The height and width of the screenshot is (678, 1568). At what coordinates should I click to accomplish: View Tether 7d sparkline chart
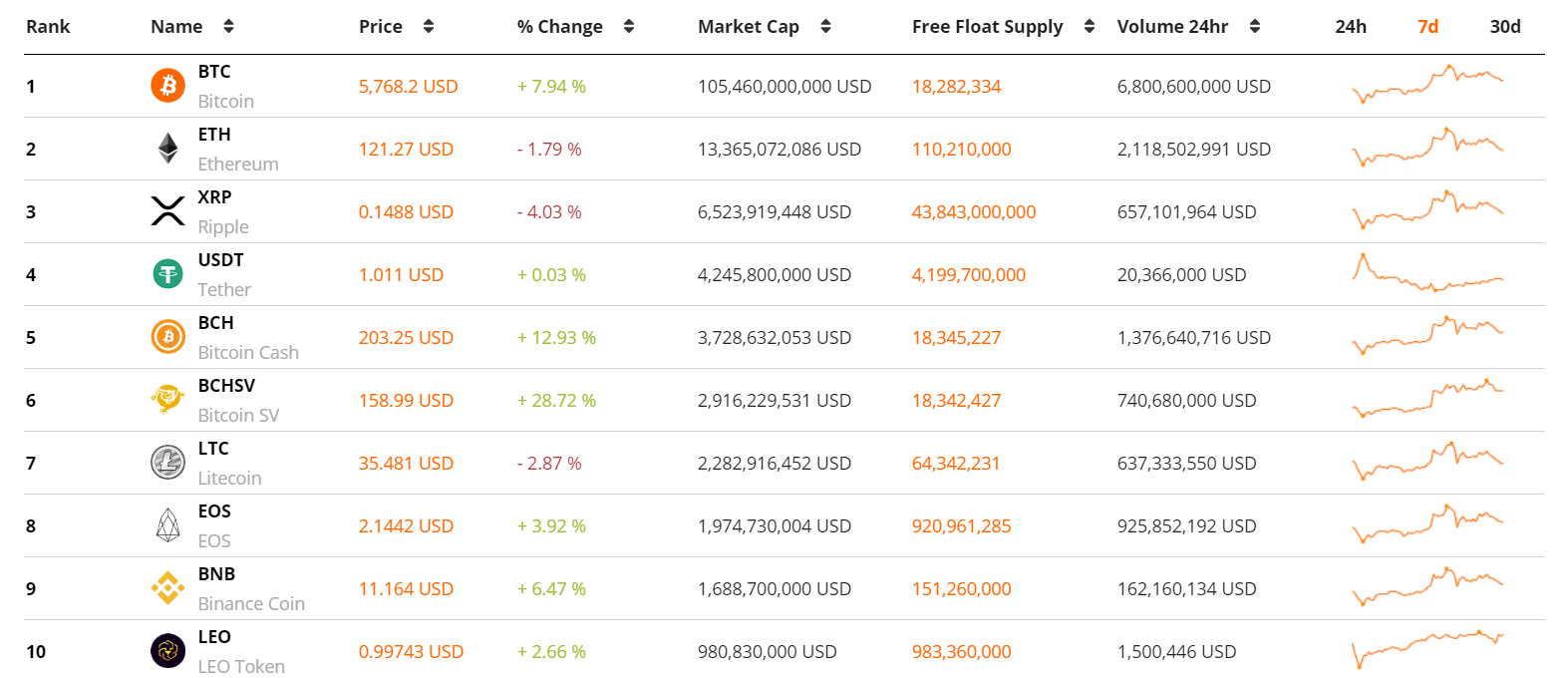[x=1427, y=274]
